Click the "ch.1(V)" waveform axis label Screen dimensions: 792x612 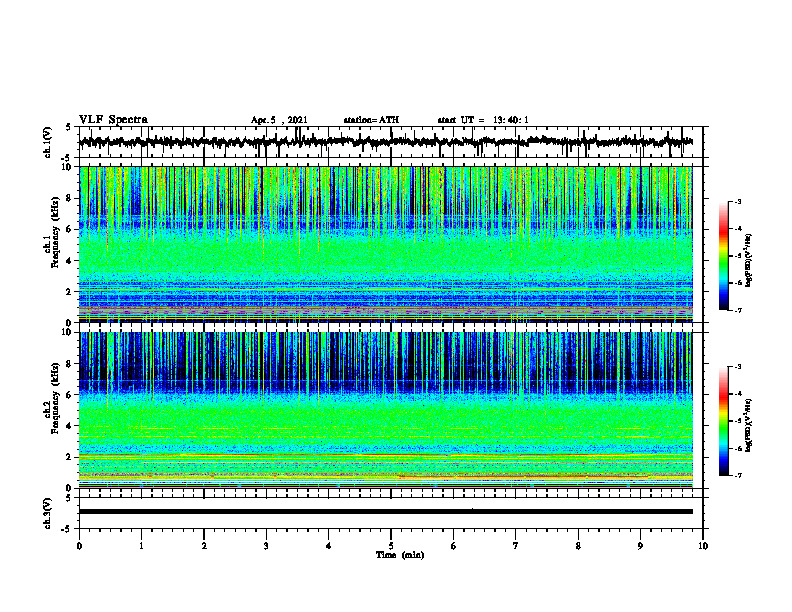click(47, 142)
